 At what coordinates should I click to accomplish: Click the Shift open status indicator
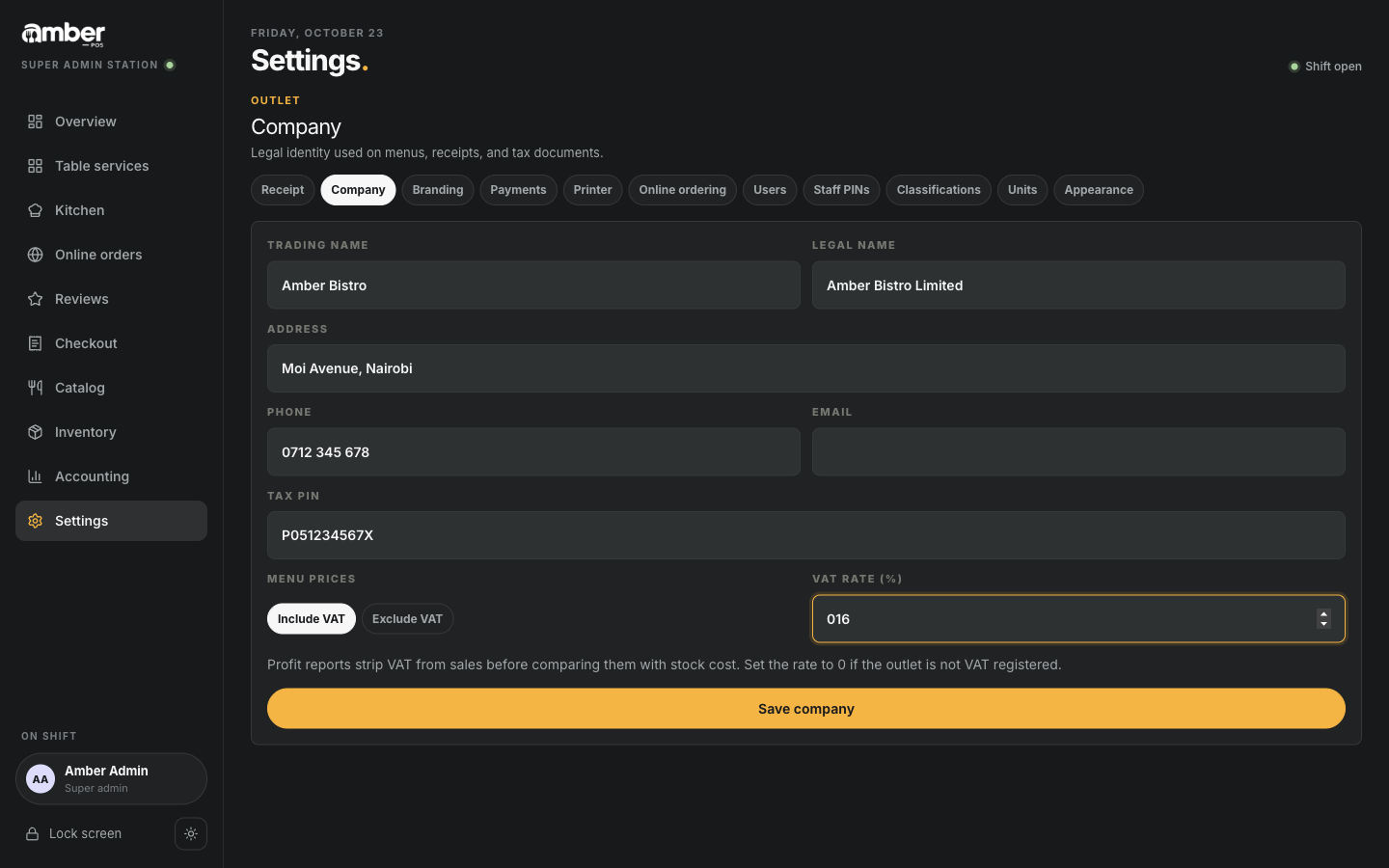1325,67
